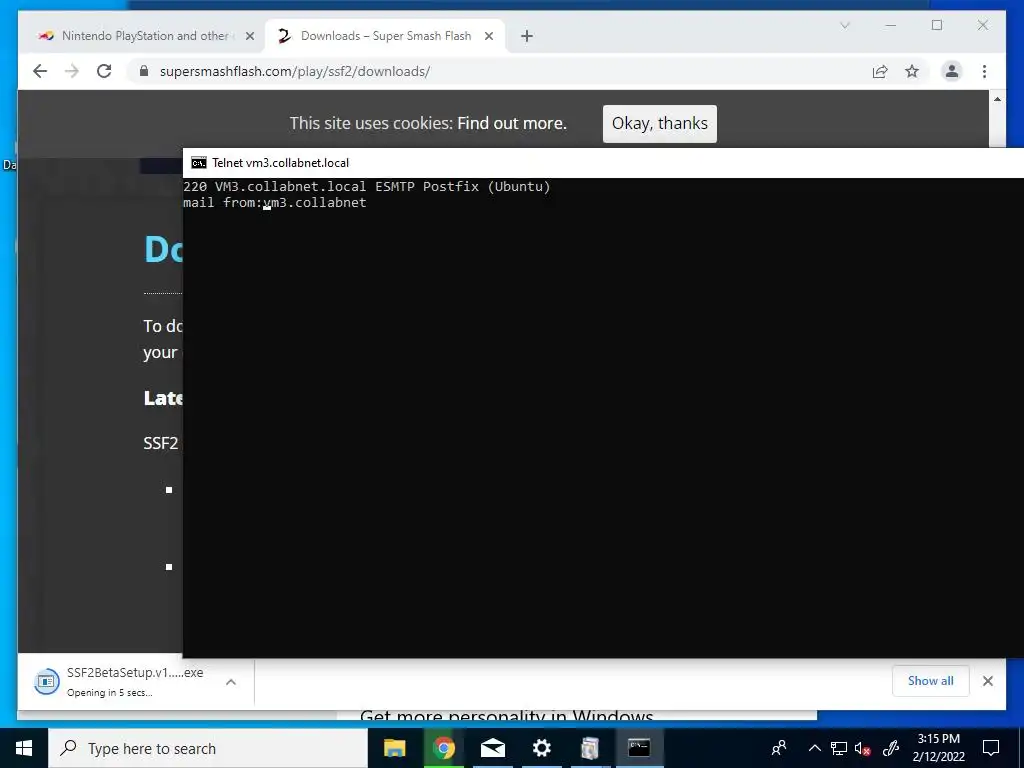Open File Explorer from the taskbar

(394, 748)
